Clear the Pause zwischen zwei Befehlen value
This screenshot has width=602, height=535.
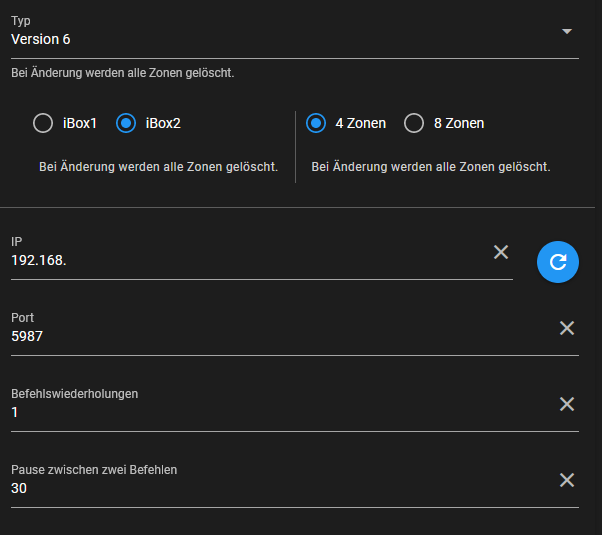567,480
